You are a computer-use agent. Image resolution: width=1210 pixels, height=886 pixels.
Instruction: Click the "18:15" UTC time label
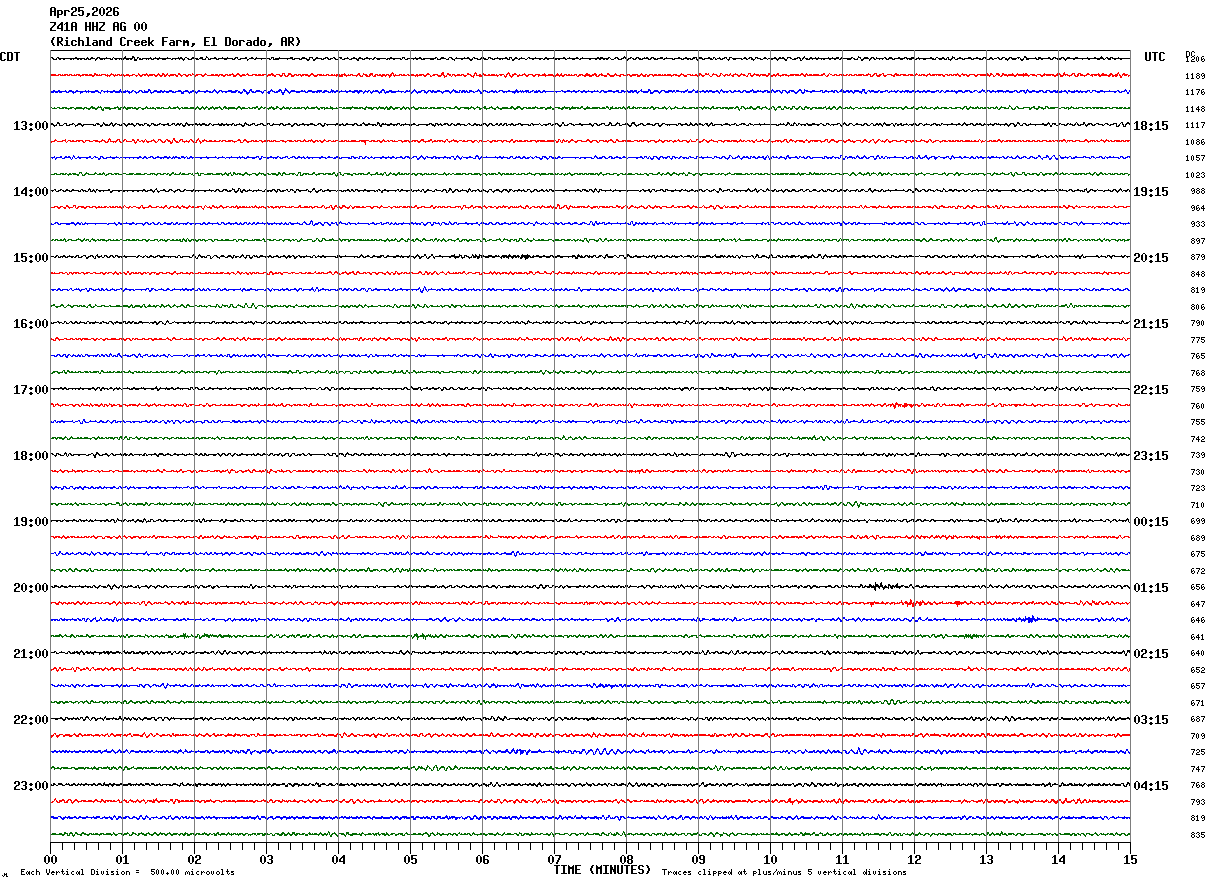point(1151,126)
